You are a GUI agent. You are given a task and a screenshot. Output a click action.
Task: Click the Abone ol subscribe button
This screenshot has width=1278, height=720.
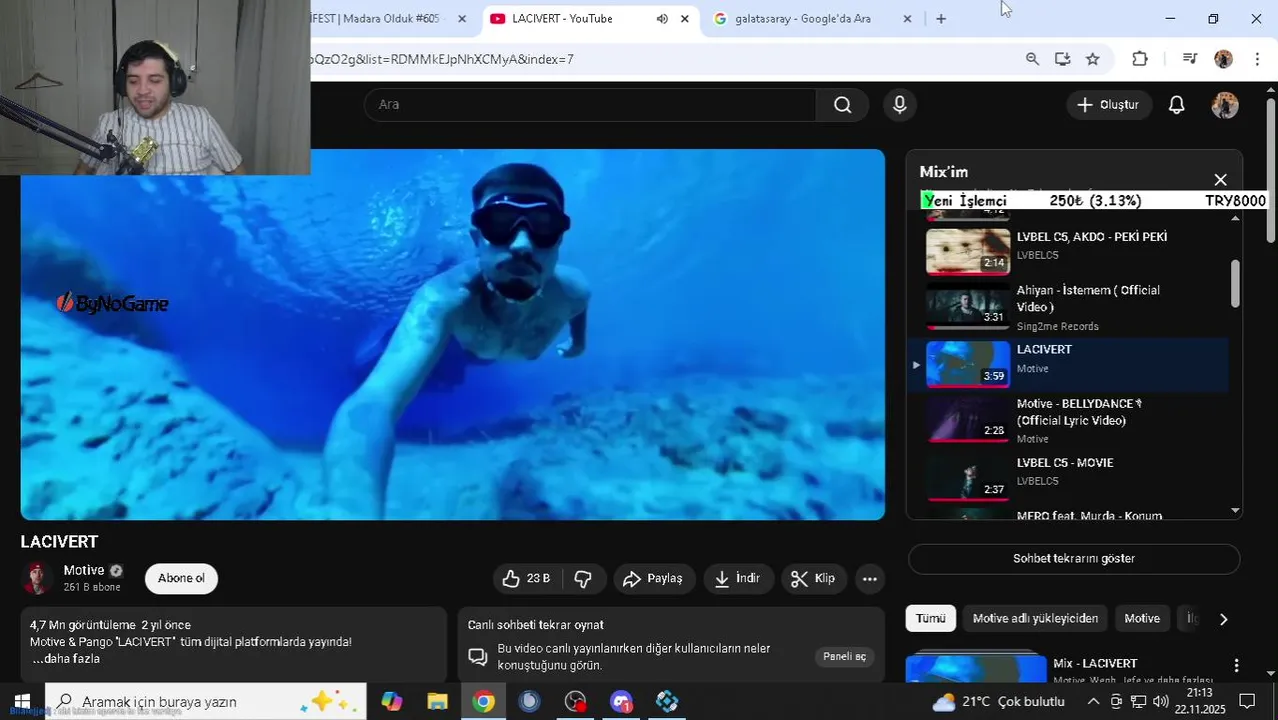(x=181, y=578)
